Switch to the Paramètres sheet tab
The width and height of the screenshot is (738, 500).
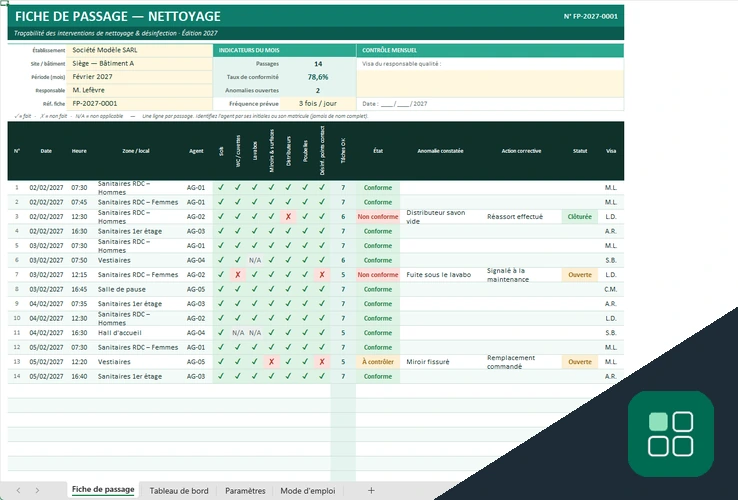[x=245, y=491]
